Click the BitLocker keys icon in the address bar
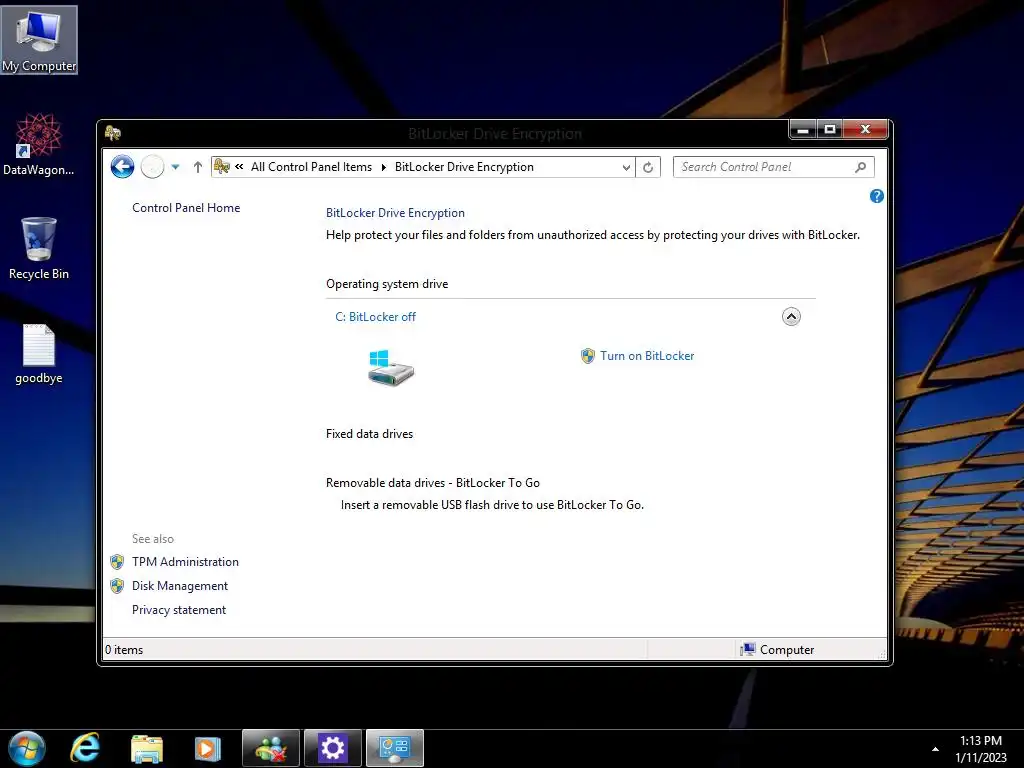1024x768 pixels. [x=222, y=167]
